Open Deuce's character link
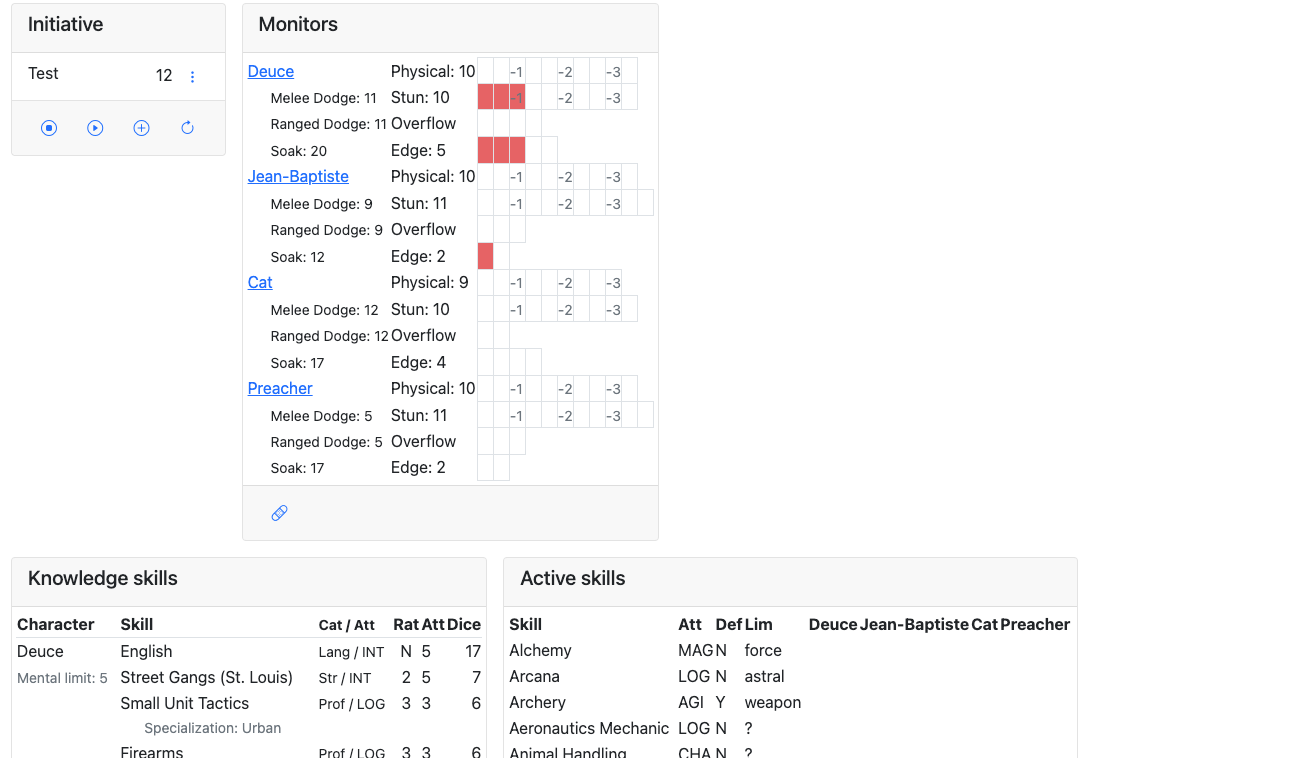This screenshot has height=758, width=1294. [x=271, y=72]
